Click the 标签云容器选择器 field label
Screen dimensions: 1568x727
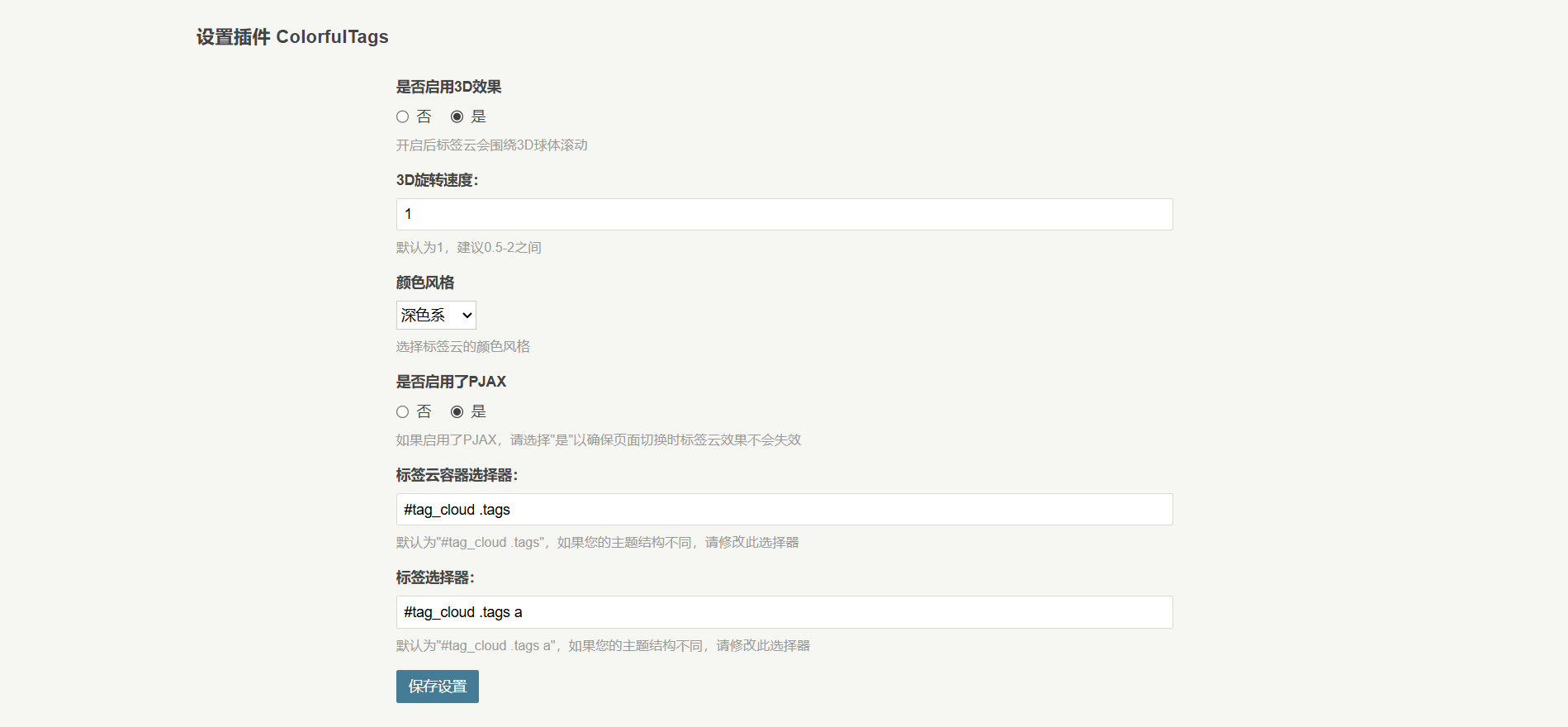[x=457, y=475]
